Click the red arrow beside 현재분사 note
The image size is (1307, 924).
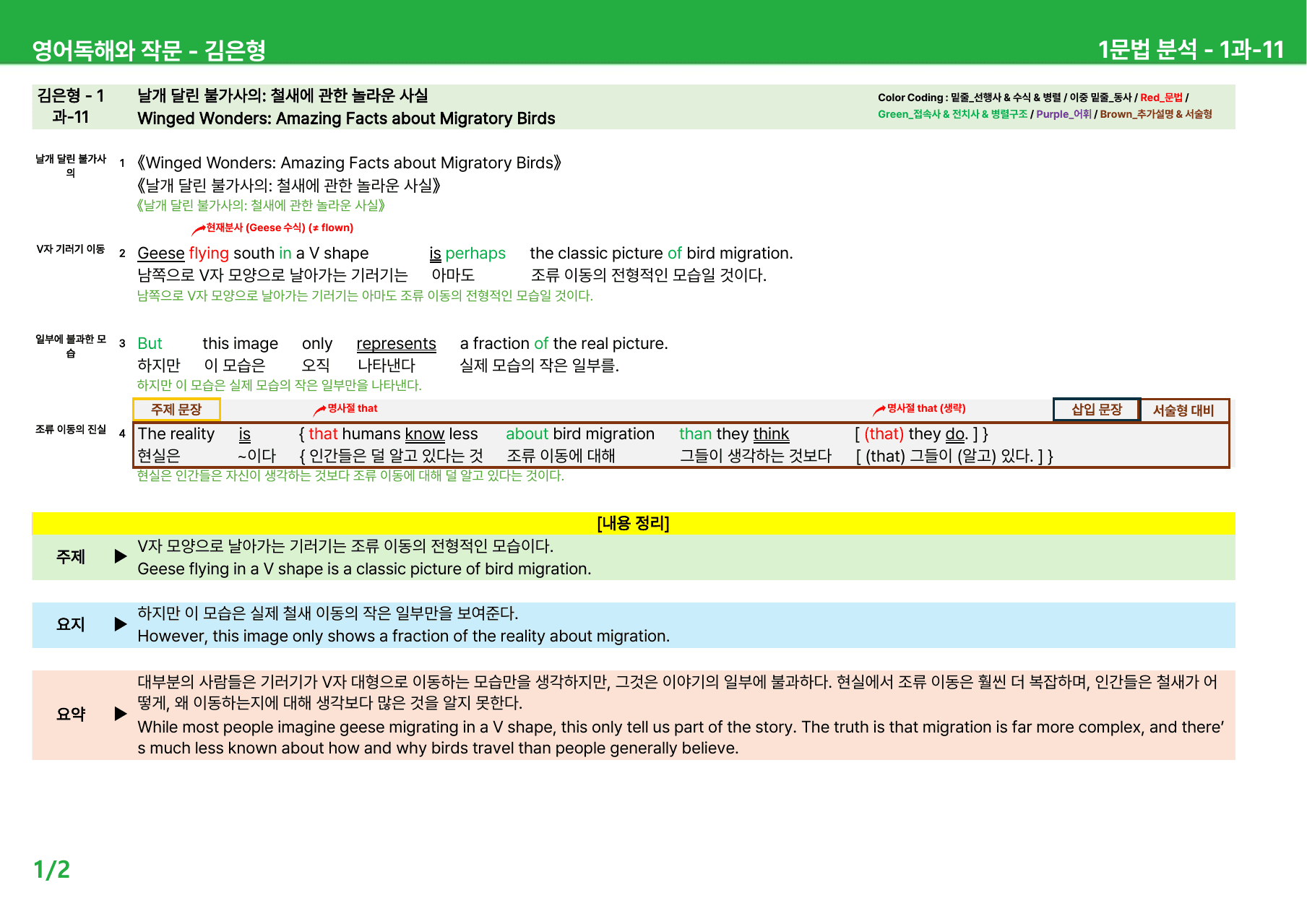(x=198, y=230)
